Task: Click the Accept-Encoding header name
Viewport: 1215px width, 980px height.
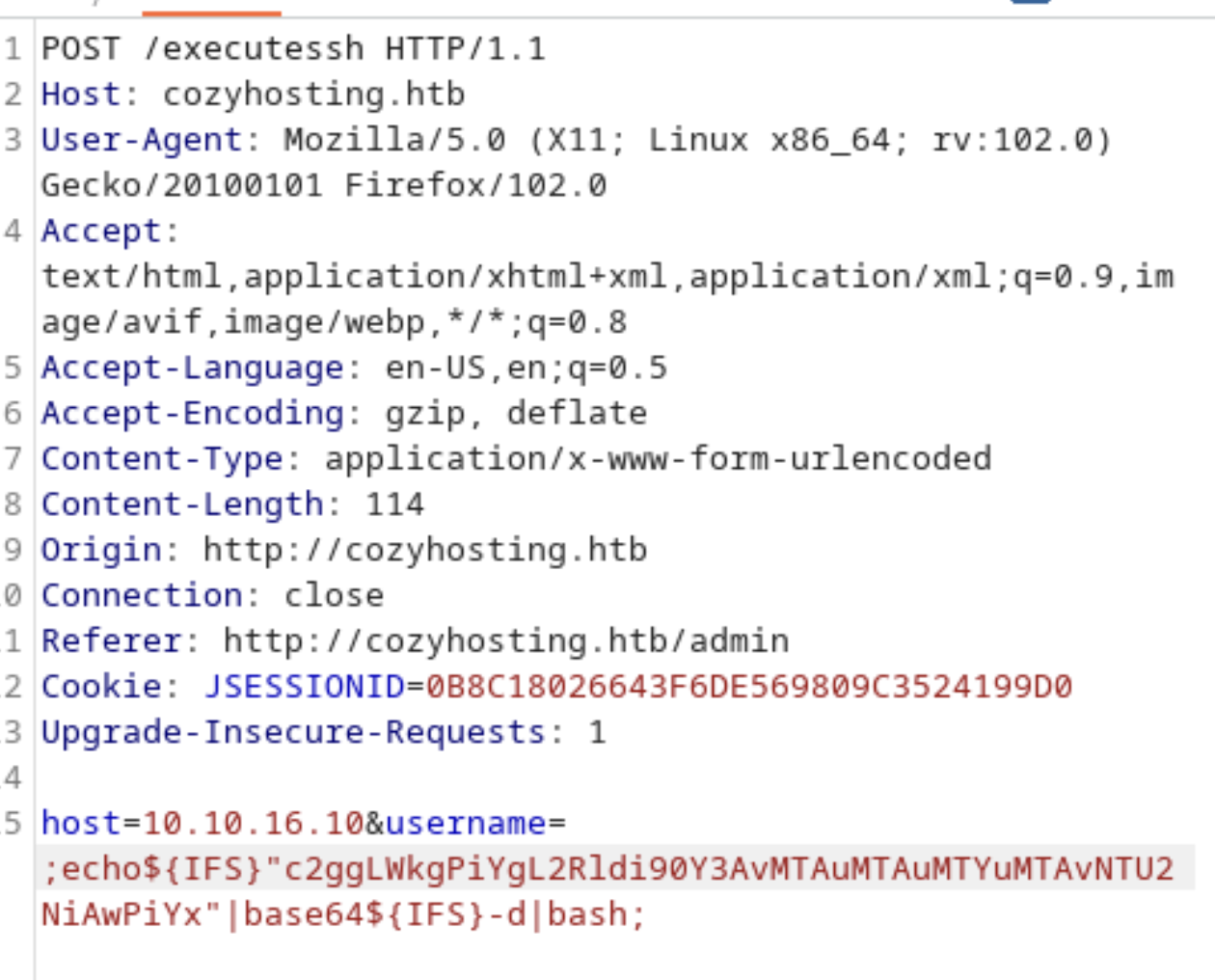Action: point(192,413)
